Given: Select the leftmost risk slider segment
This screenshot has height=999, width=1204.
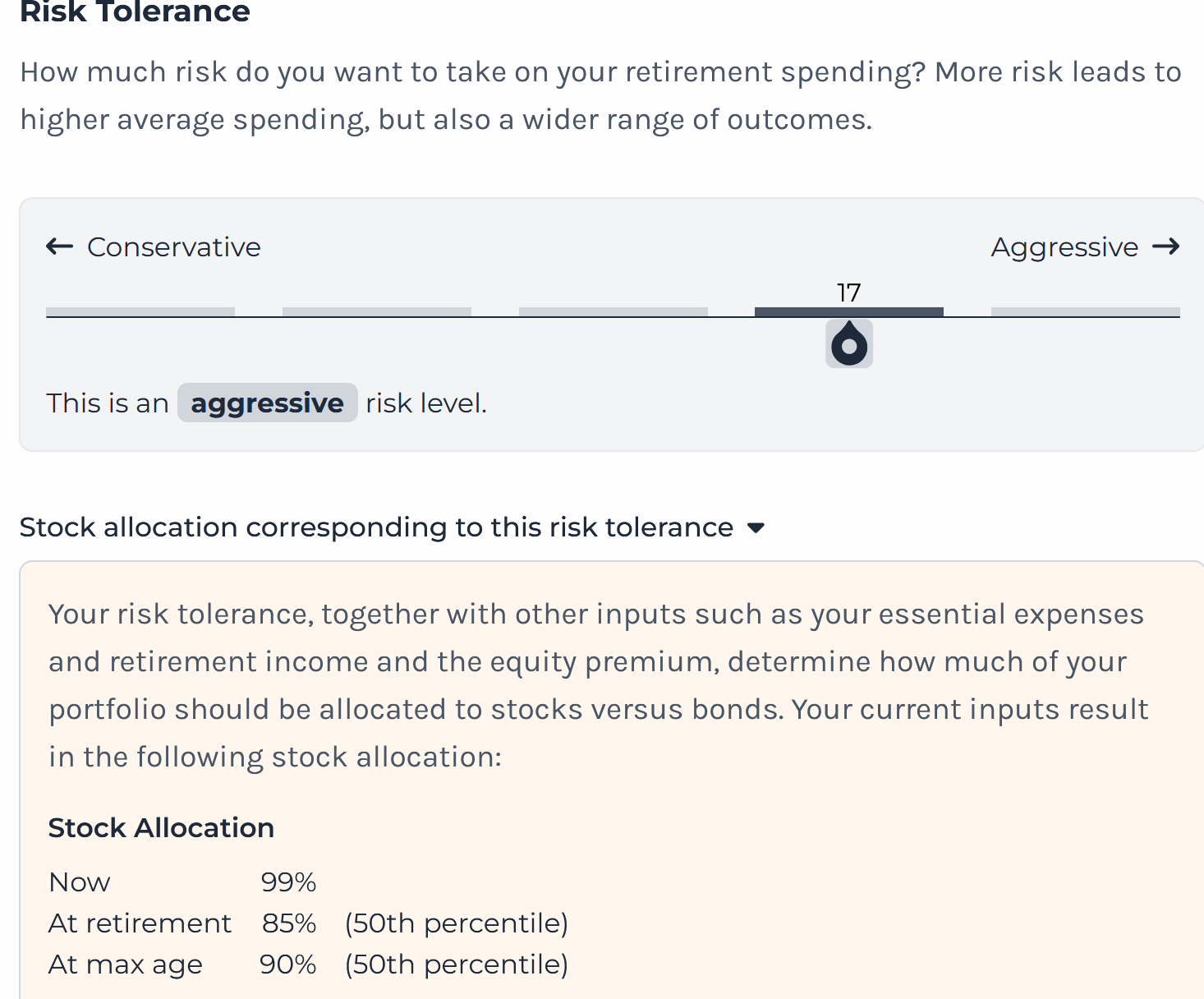Looking at the screenshot, I should click(x=140, y=312).
